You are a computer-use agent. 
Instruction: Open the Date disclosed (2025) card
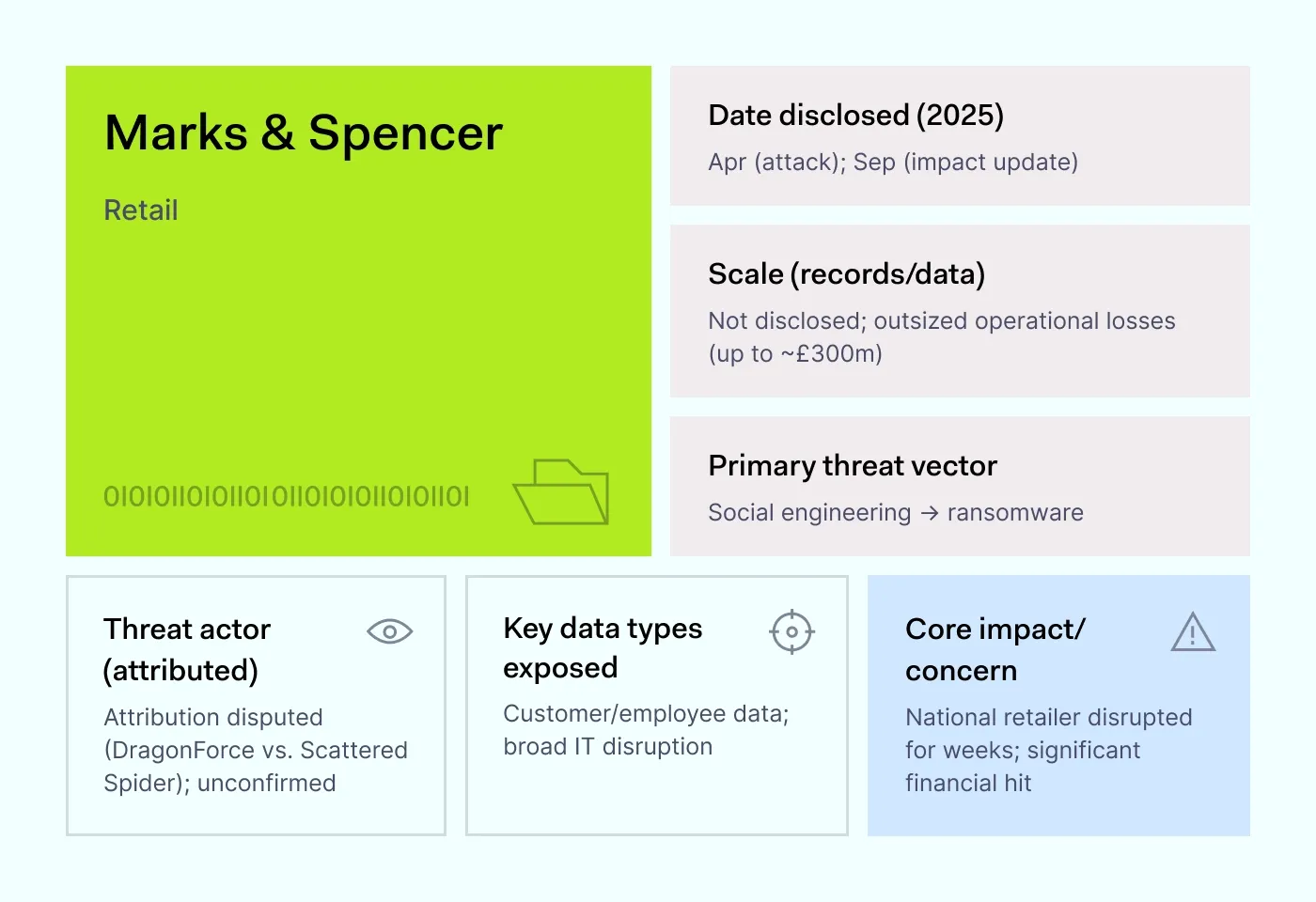[x=960, y=135]
